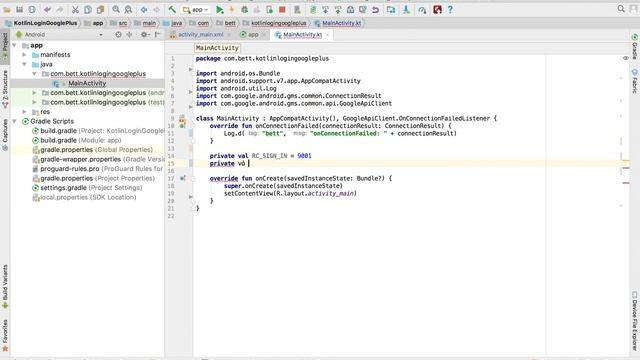The width and height of the screenshot is (640, 360).
Task: Click override gutter icon beside onCreate
Action: (183, 178)
